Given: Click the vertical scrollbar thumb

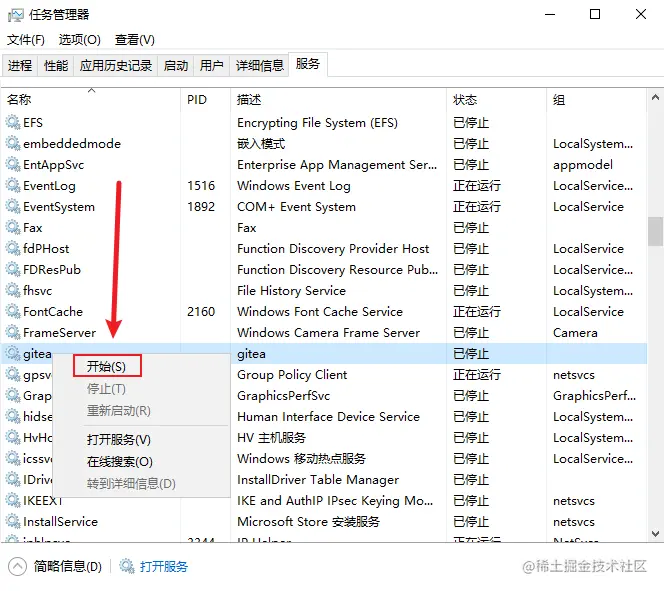Looking at the screenshot, I should pyautogui.click(x=655, y=231).
